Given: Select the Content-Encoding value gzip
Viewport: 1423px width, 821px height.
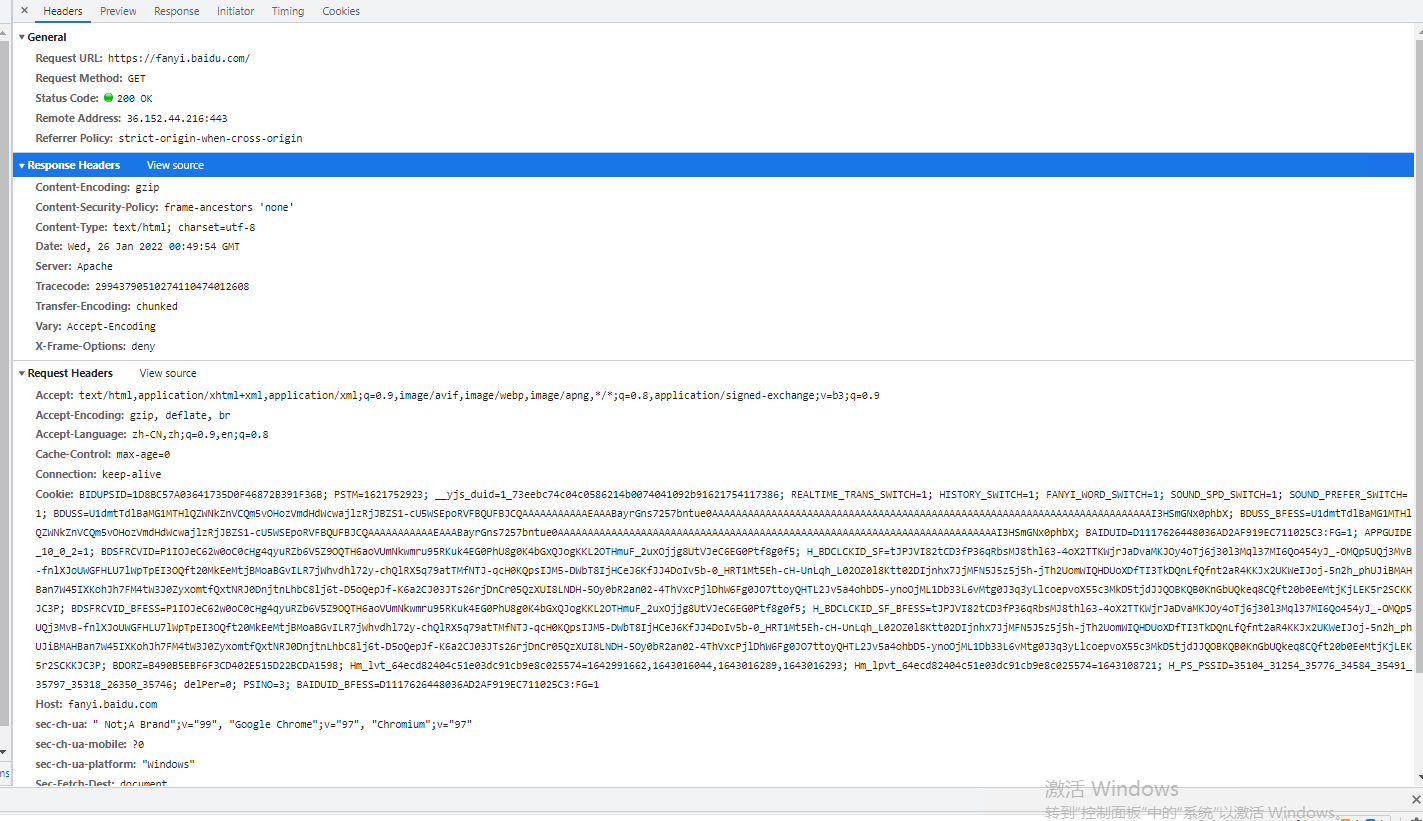Looking at the screenshot, I should point(147,187).
